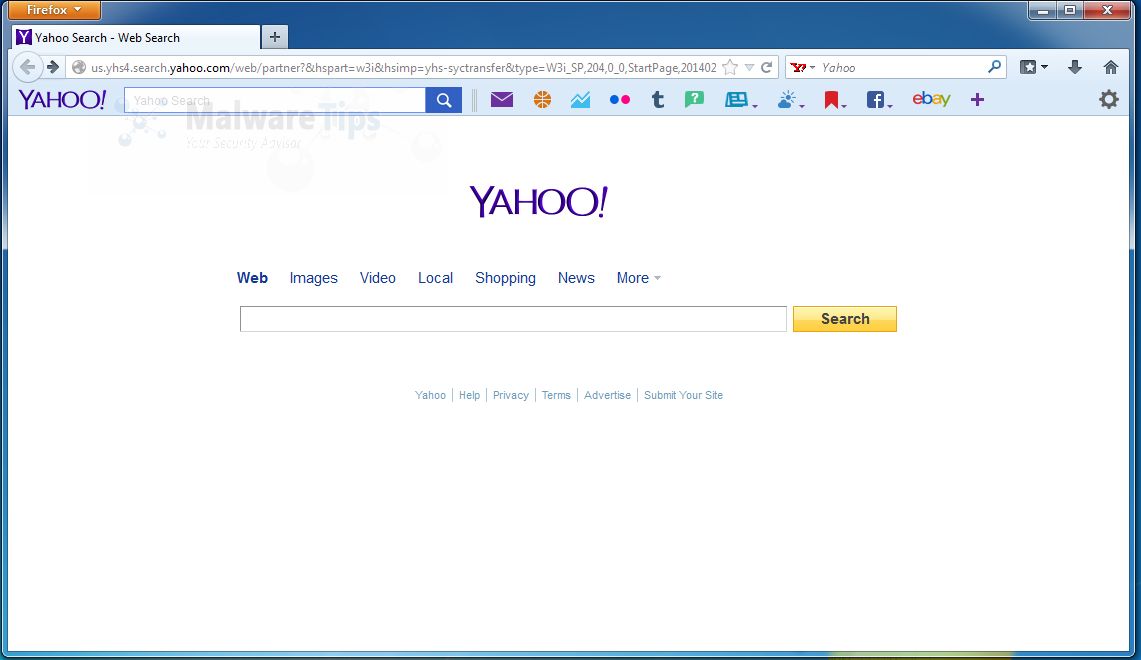Open the Facebook toolbar dropdown
The height and width of the screenshot is (660, 1141).
point(879,100)
